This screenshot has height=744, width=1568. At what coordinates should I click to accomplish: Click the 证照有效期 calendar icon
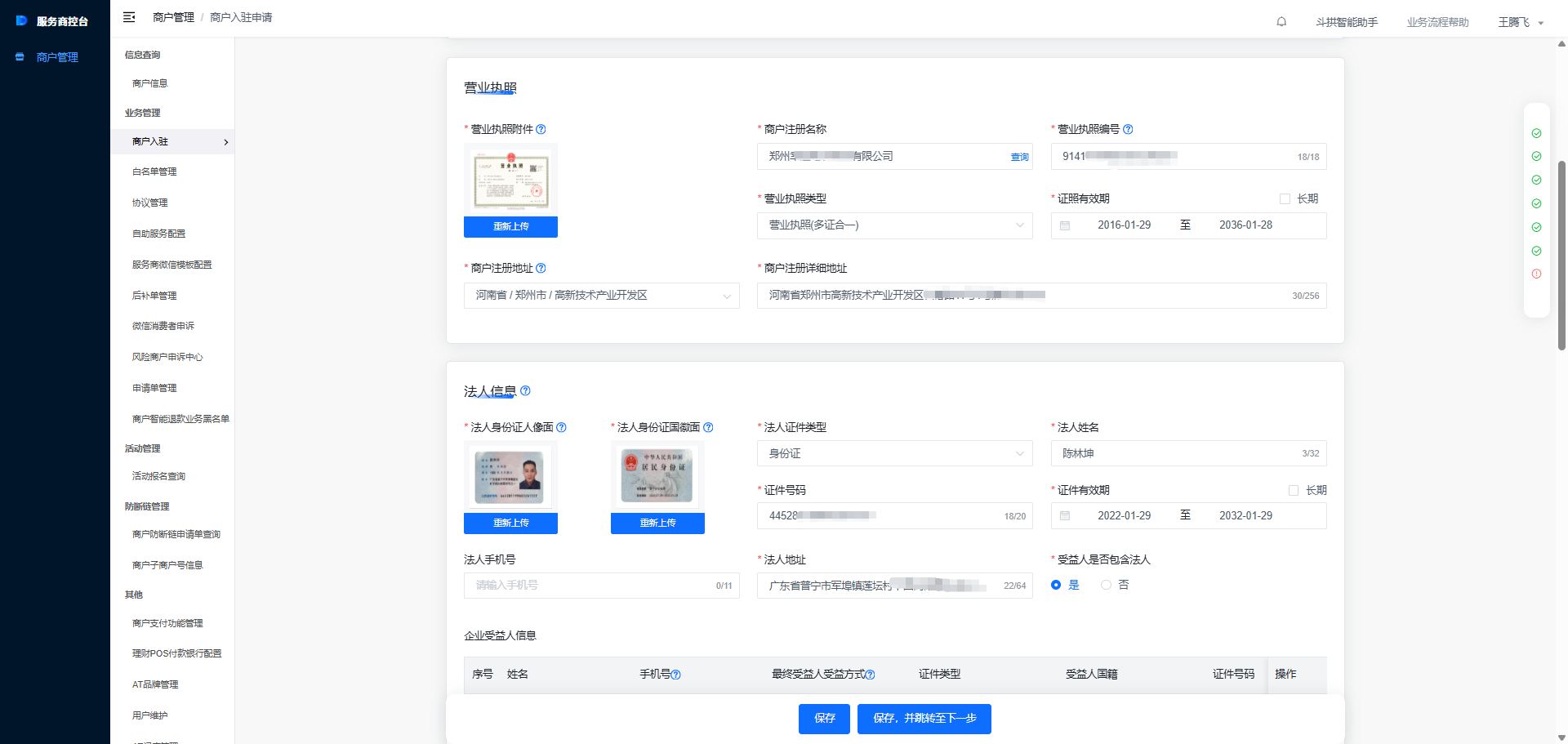(1065, 225)
